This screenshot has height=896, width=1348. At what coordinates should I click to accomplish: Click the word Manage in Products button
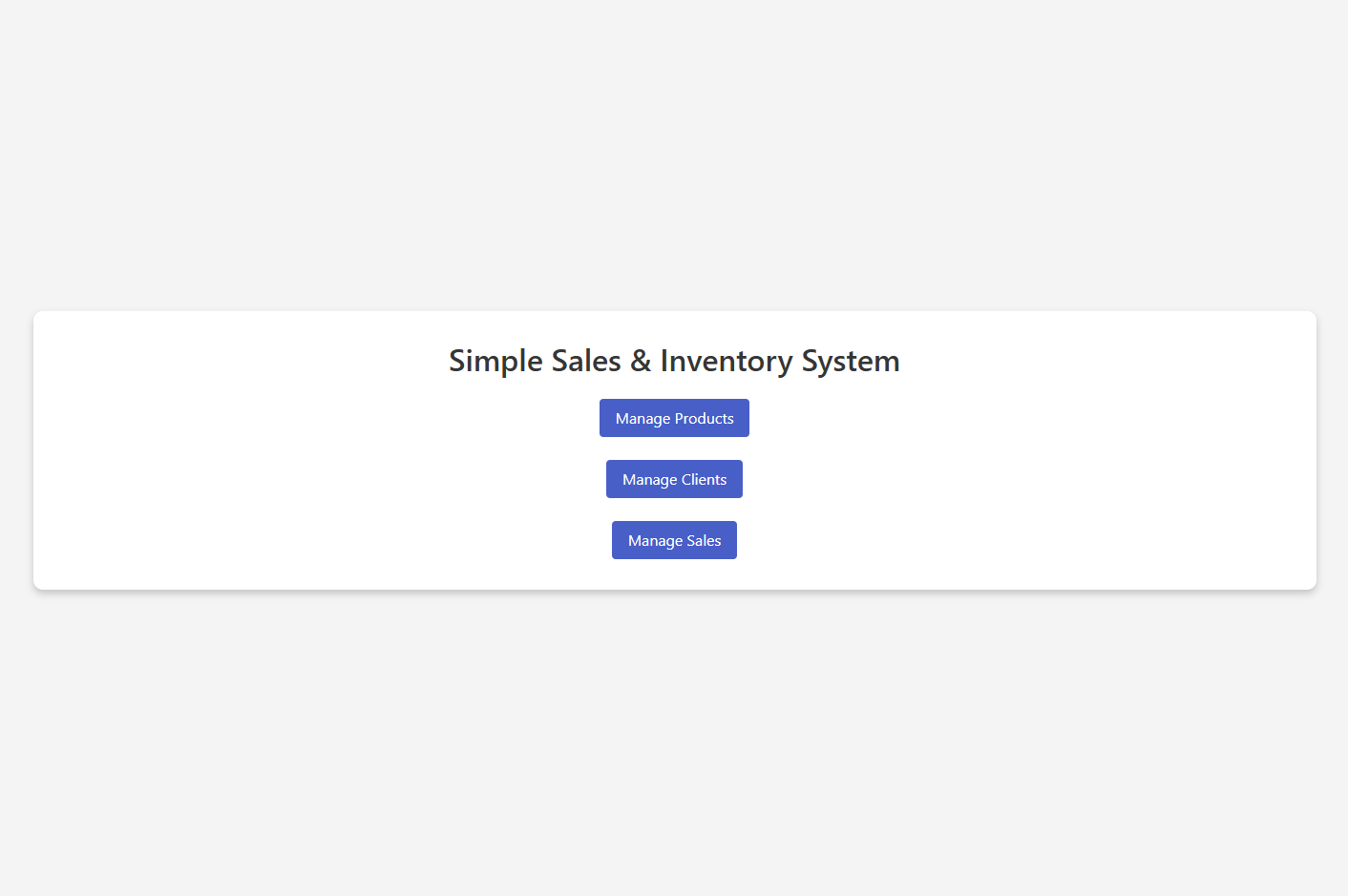[x=643, y=419]
